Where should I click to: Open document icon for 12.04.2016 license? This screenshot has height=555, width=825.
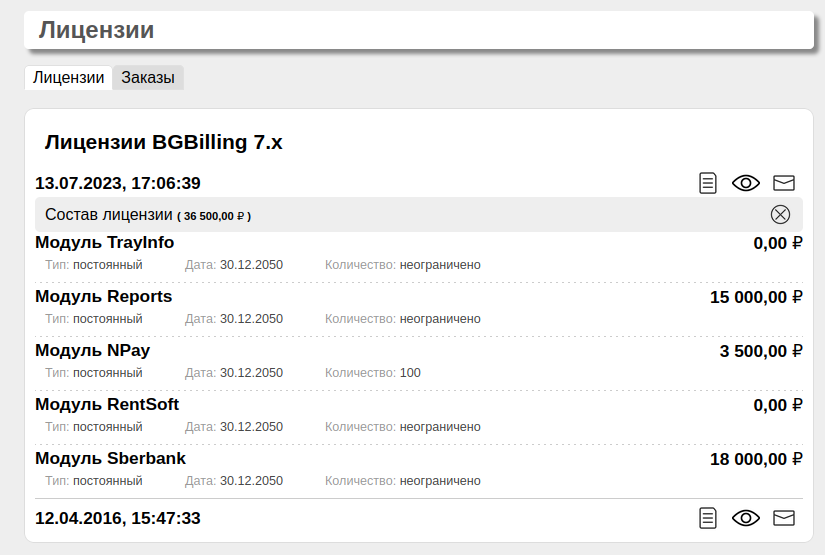(x=708, y=518)
